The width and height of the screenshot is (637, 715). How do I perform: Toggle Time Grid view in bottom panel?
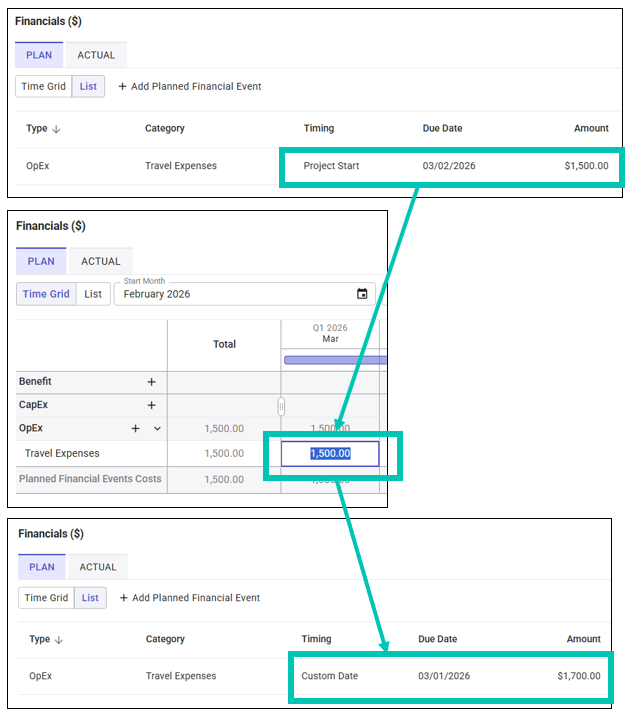click(47, 598)
